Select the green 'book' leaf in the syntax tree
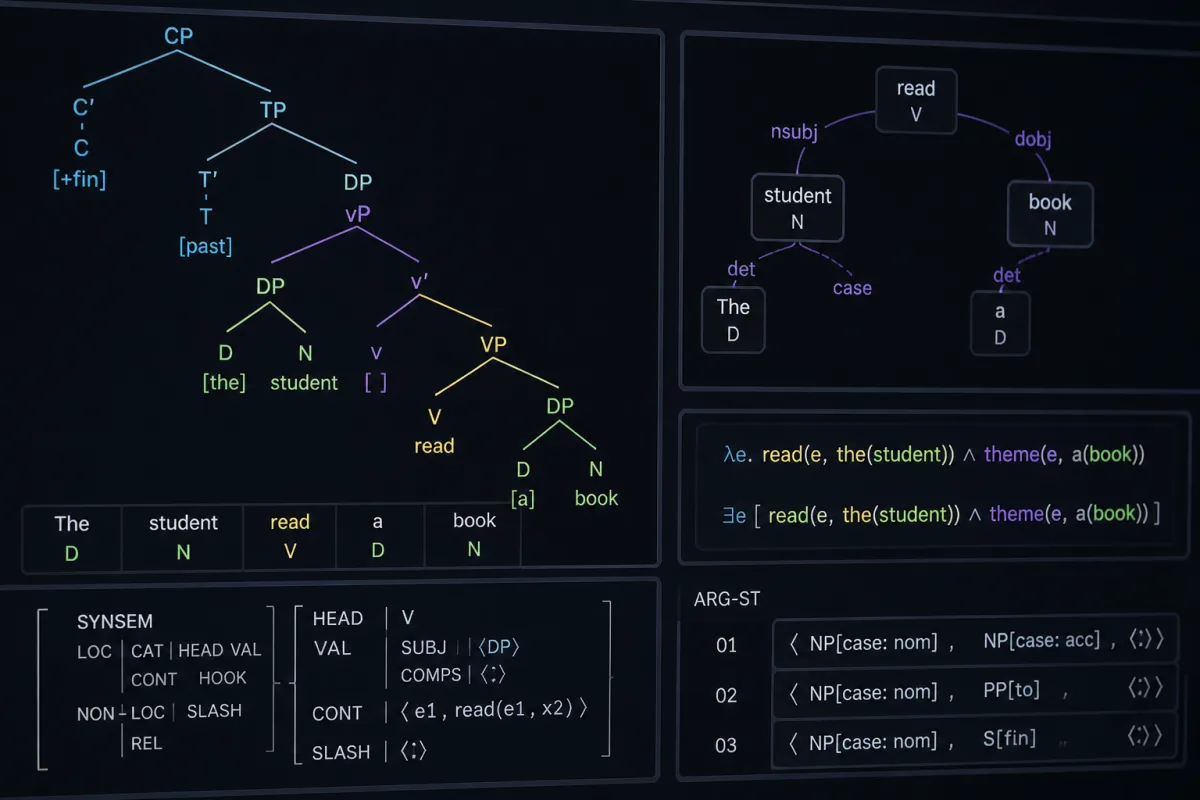This screenshot has width=1200, height=800. (596, 498)
